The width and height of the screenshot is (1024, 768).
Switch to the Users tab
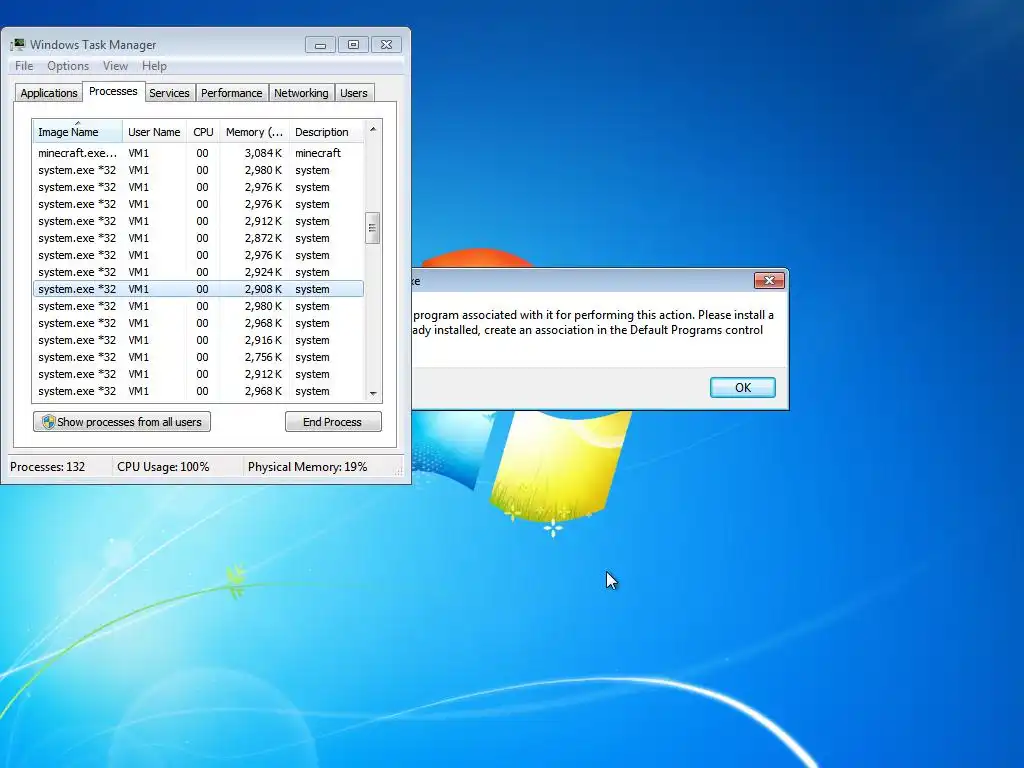point(354,93)
